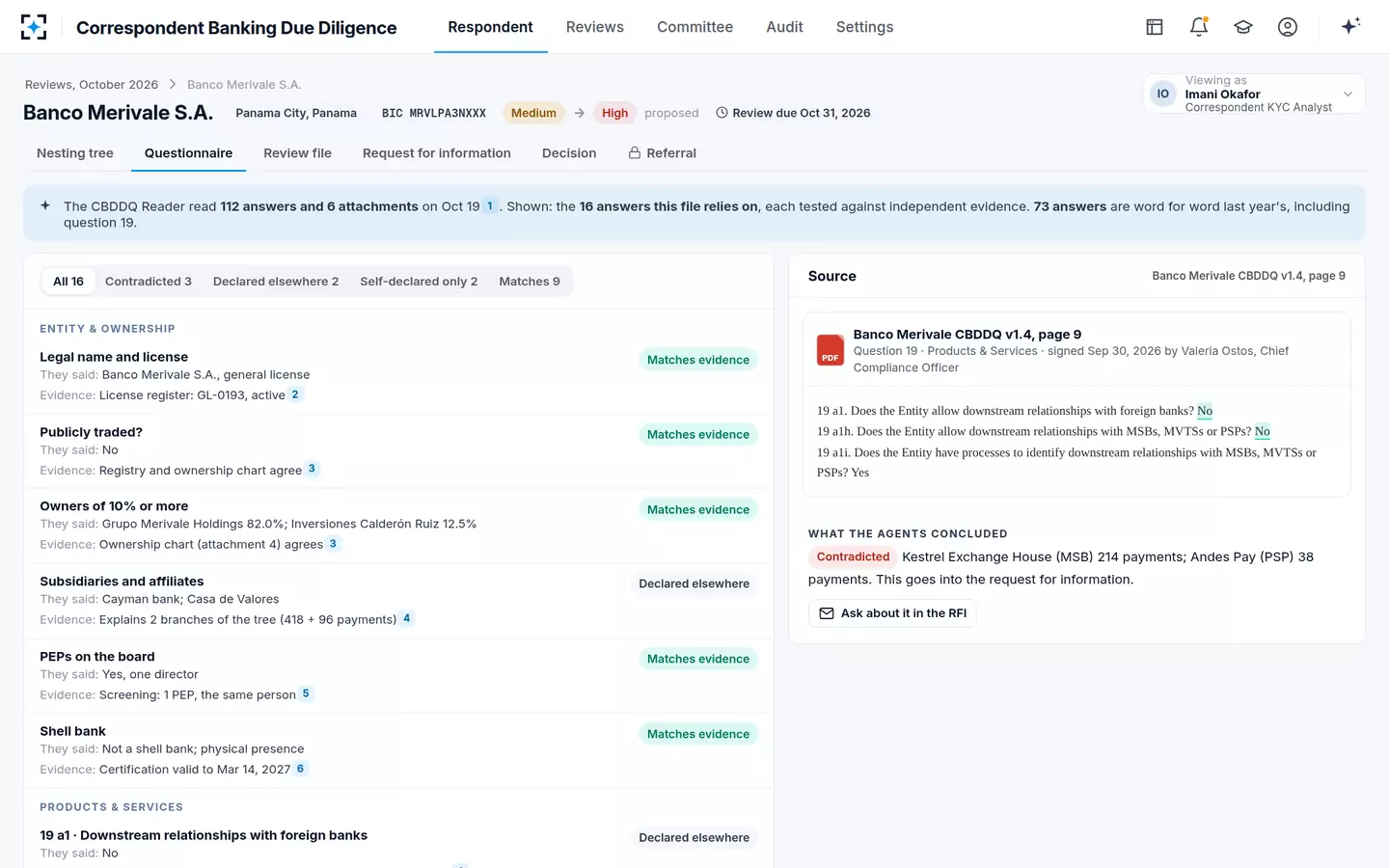Open the layout panel icon in header
Image resolution: width=1389 pixels, height=868 pixels.
(x=1155, y=27)
